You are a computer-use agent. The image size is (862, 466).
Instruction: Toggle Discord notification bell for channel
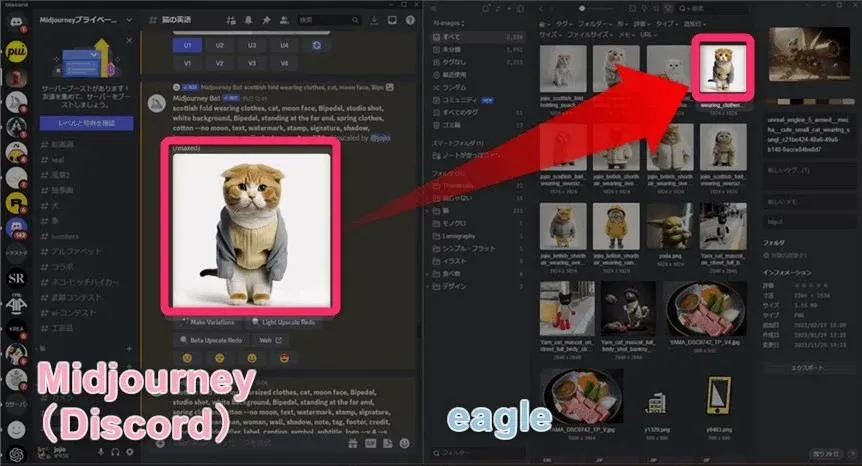pos(248,20)
